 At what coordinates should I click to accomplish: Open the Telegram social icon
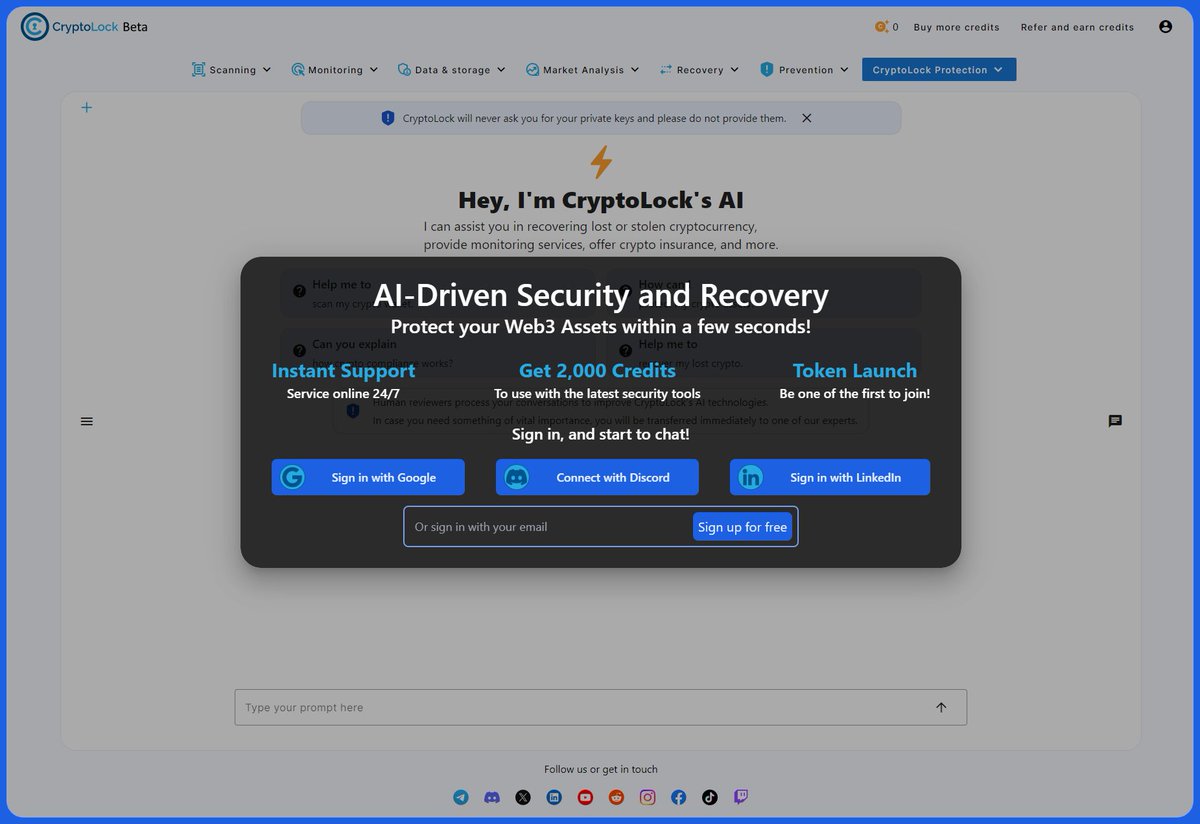[461, 797]
